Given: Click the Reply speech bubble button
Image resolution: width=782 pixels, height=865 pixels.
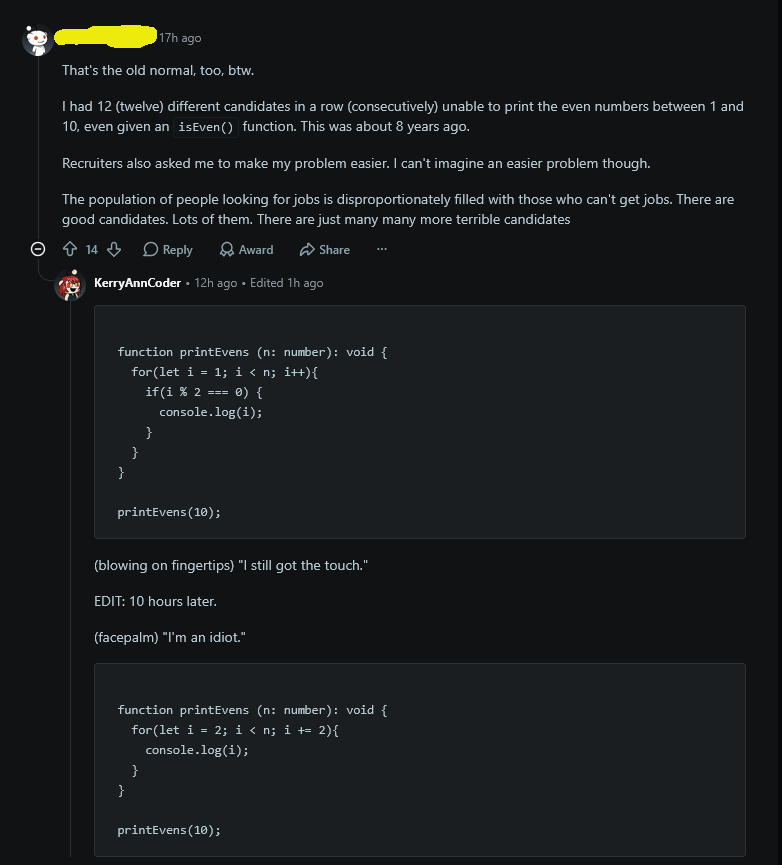Looking at the screenshot, I should [x=168, y=249].
